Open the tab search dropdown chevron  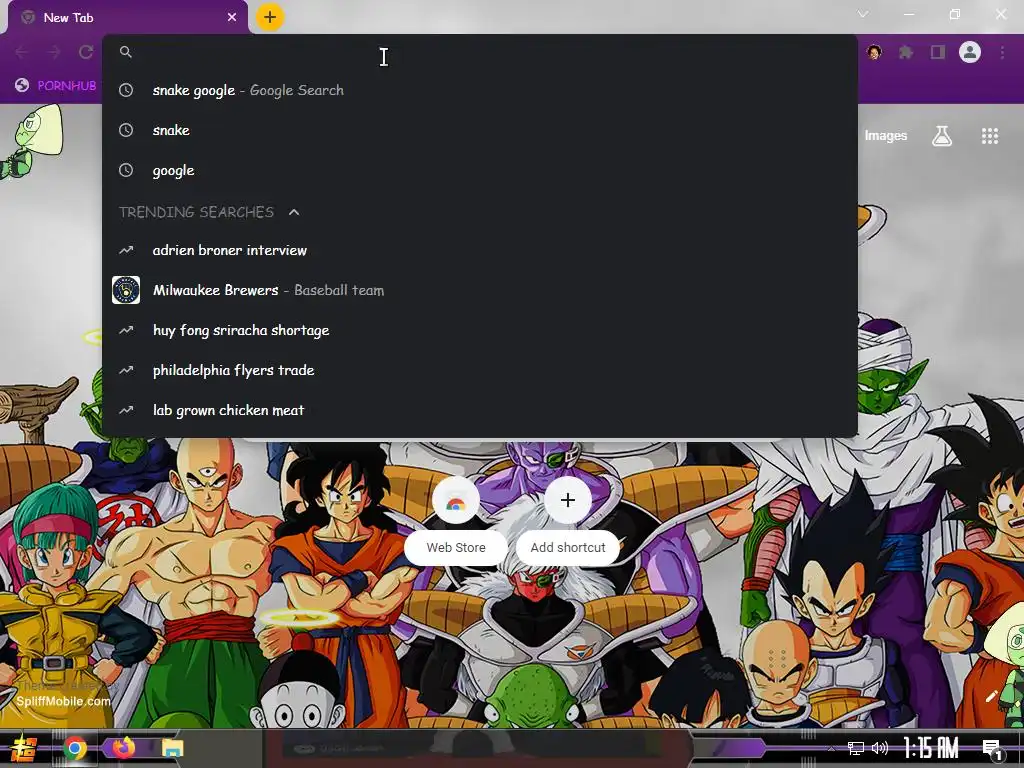[863, 14]
